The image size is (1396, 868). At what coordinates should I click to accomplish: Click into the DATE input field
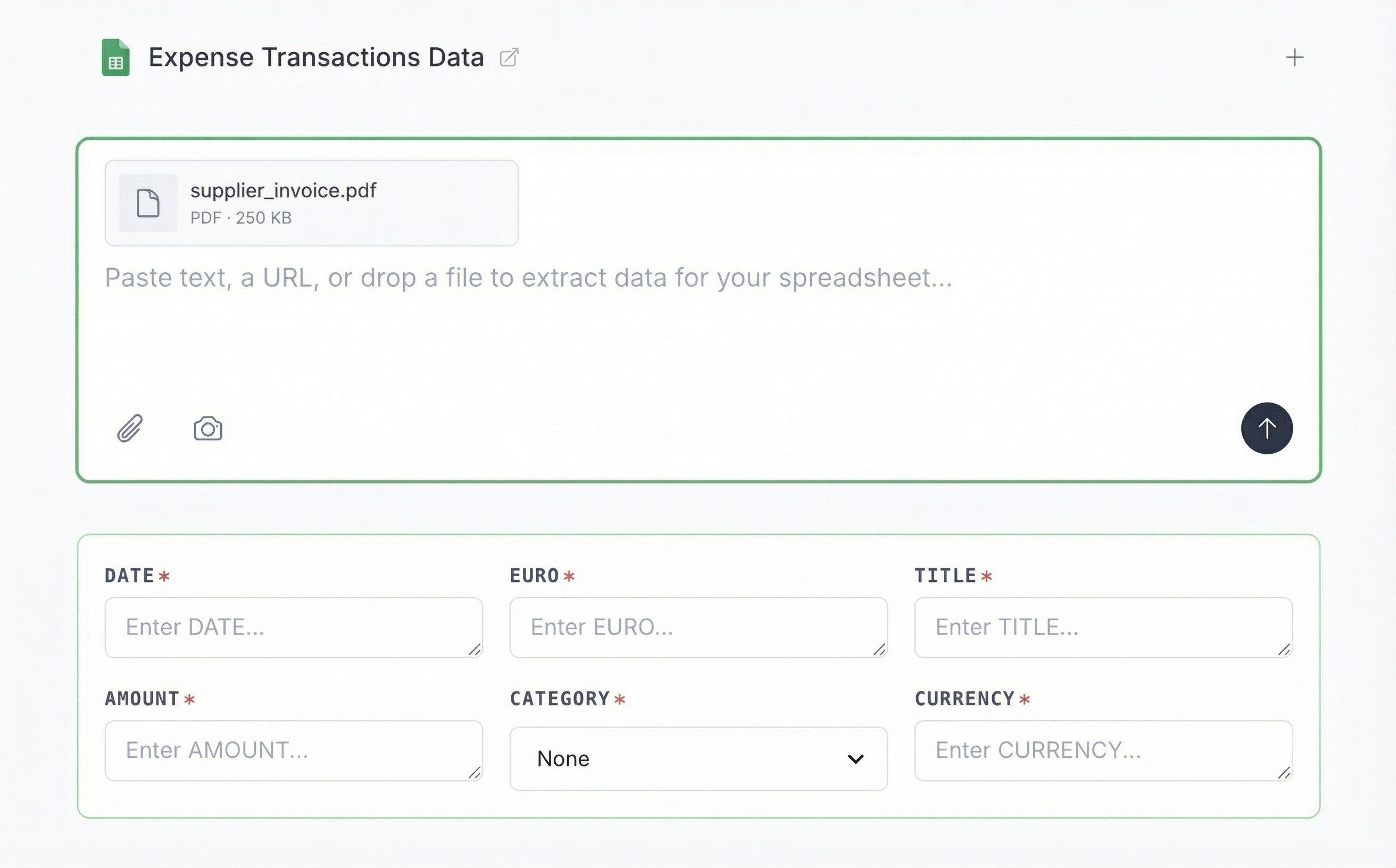tap(294, 627)
